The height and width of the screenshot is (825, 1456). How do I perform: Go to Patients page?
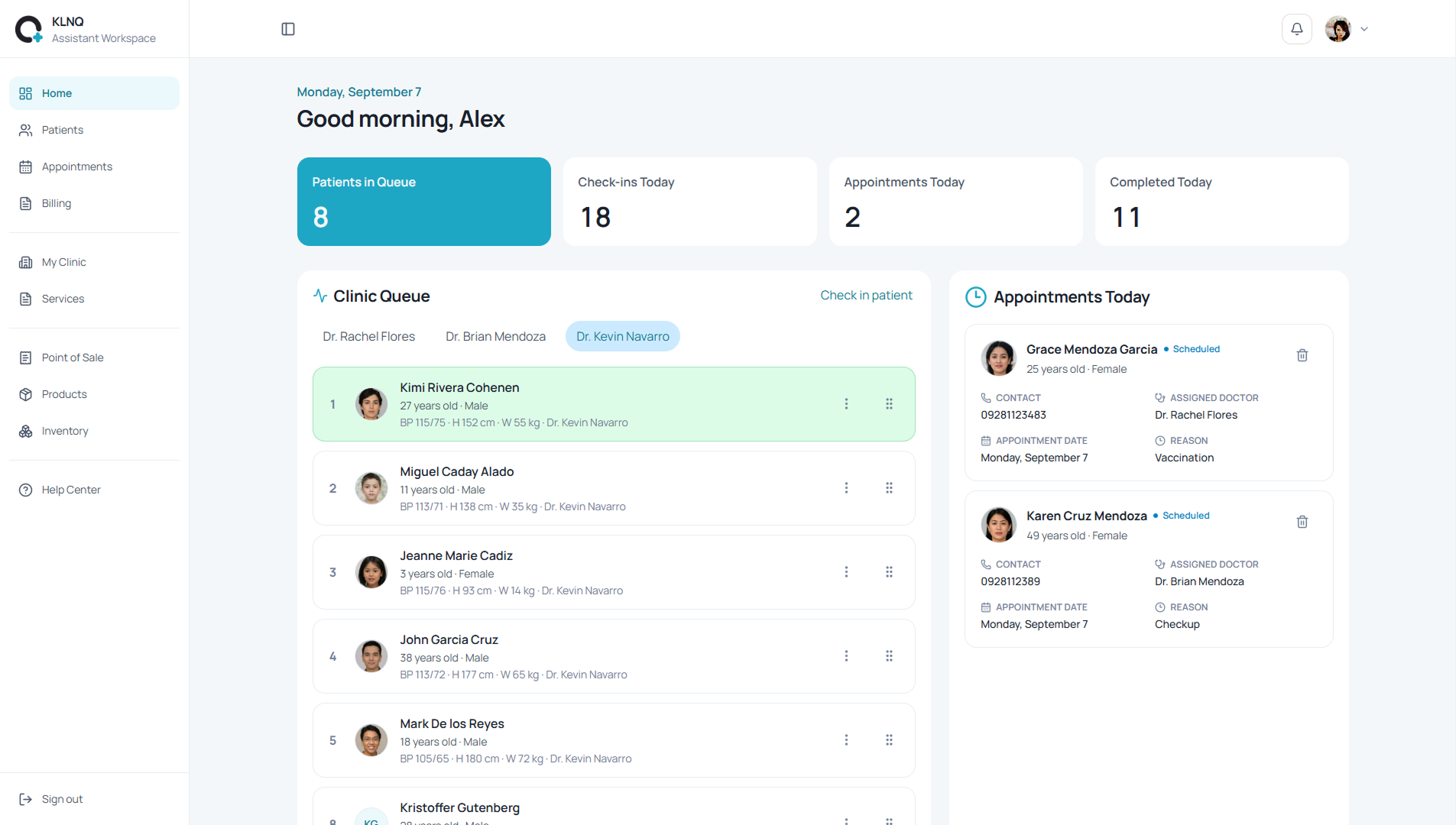tap(94, 130)
